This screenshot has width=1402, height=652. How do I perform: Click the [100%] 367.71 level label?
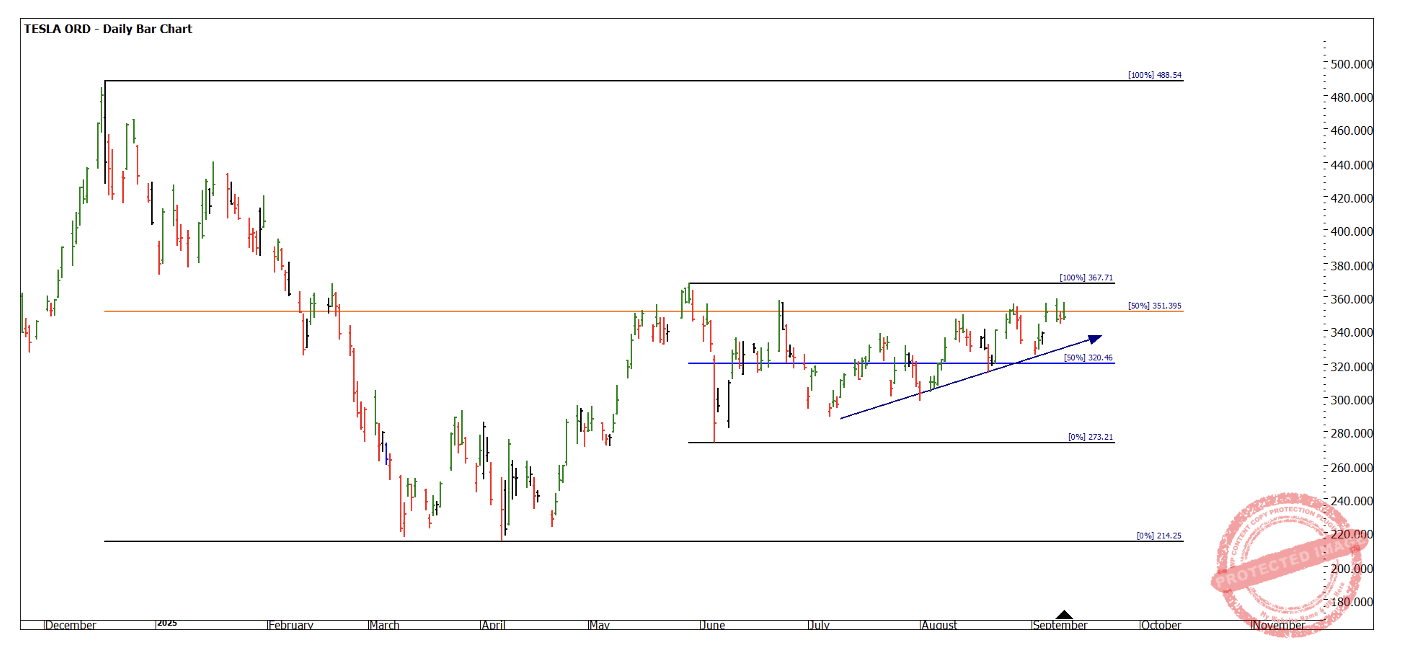pos(1085,278)
